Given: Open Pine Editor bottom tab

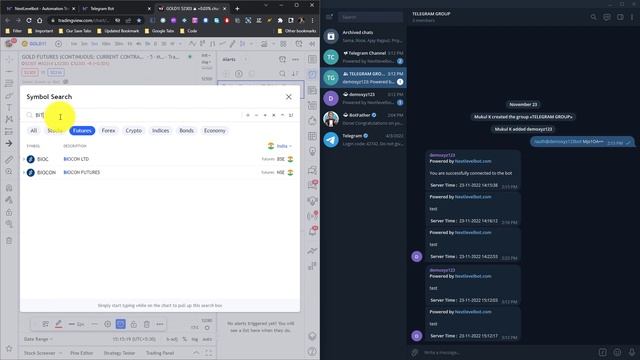Looking at the screenshot, I should (82, 353).
